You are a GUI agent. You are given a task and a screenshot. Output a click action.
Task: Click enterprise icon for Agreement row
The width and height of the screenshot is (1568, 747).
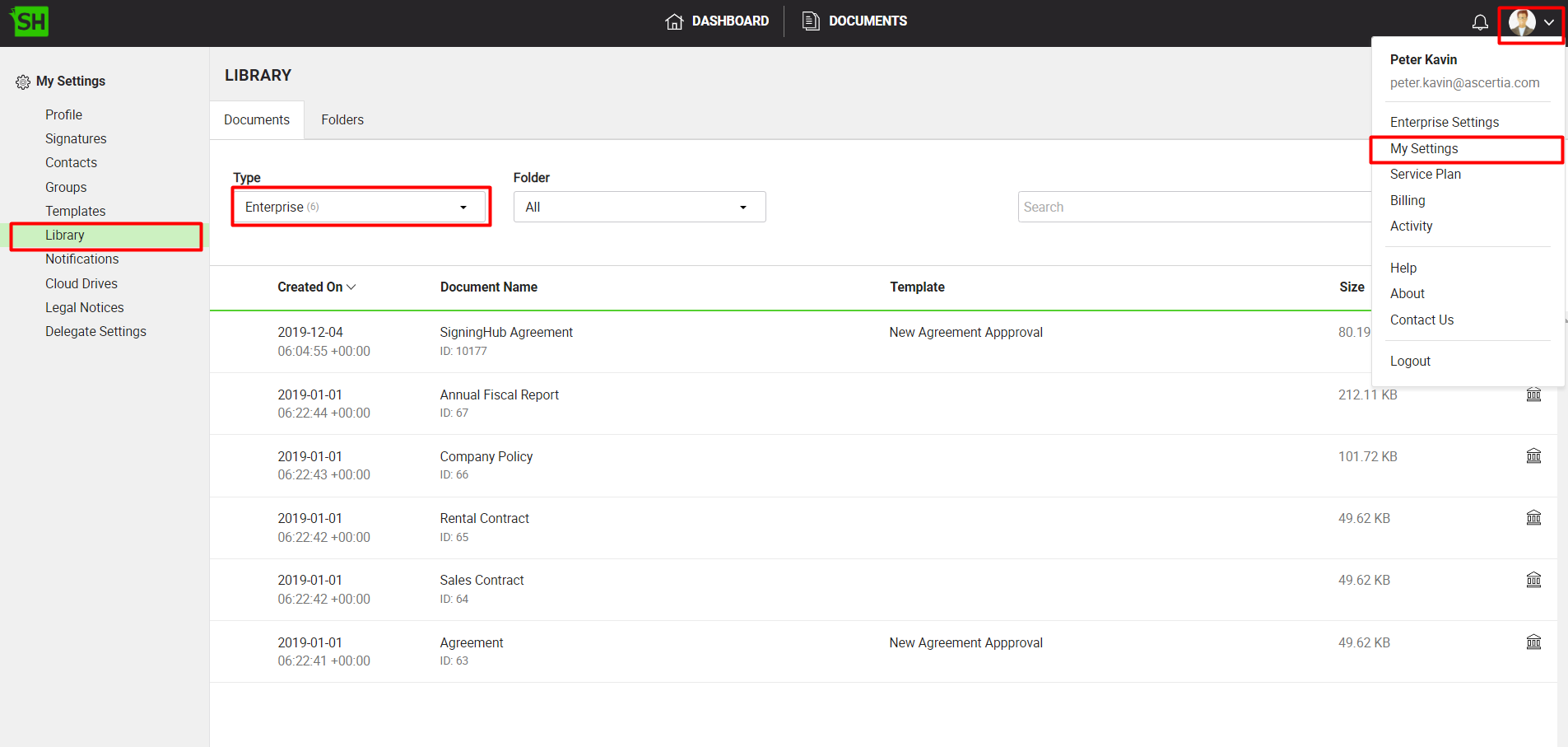click(1533, 642)
